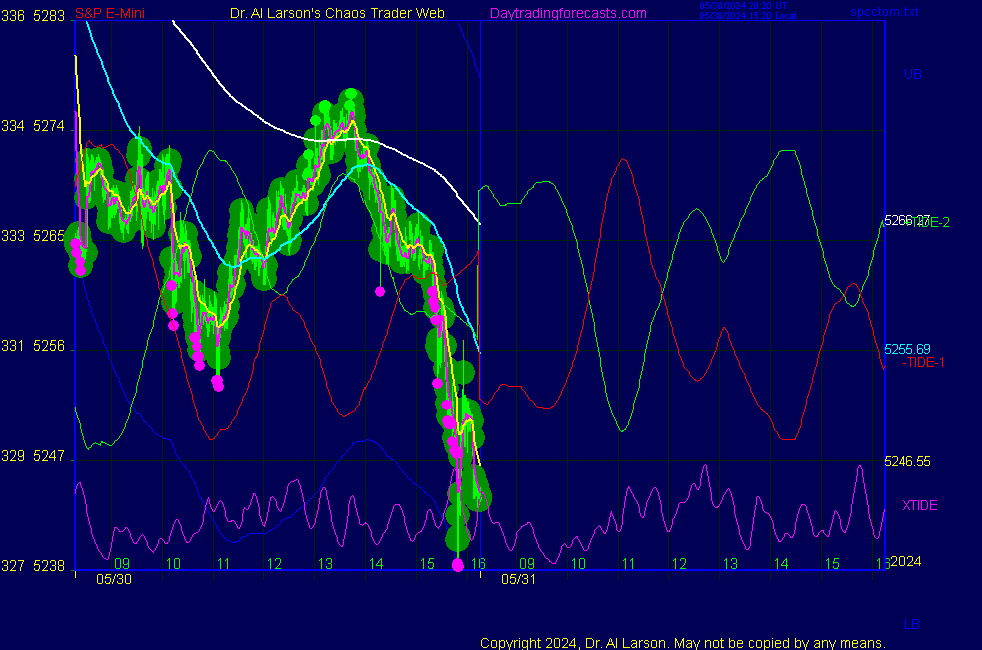Select the green +TIDE-2 legend label
Image resolution: width=982 pixels, height=650 pixels.
click(926, 222)
